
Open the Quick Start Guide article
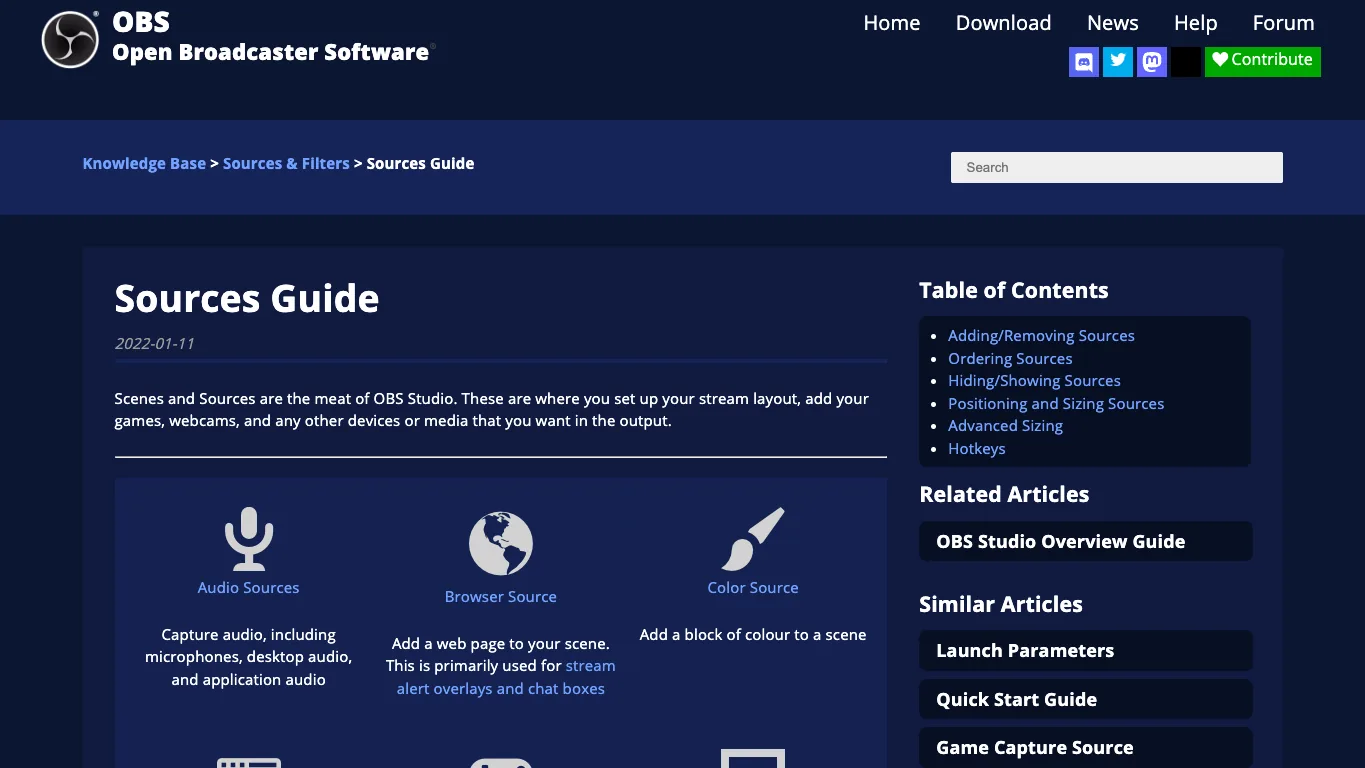coord(1085,699)
